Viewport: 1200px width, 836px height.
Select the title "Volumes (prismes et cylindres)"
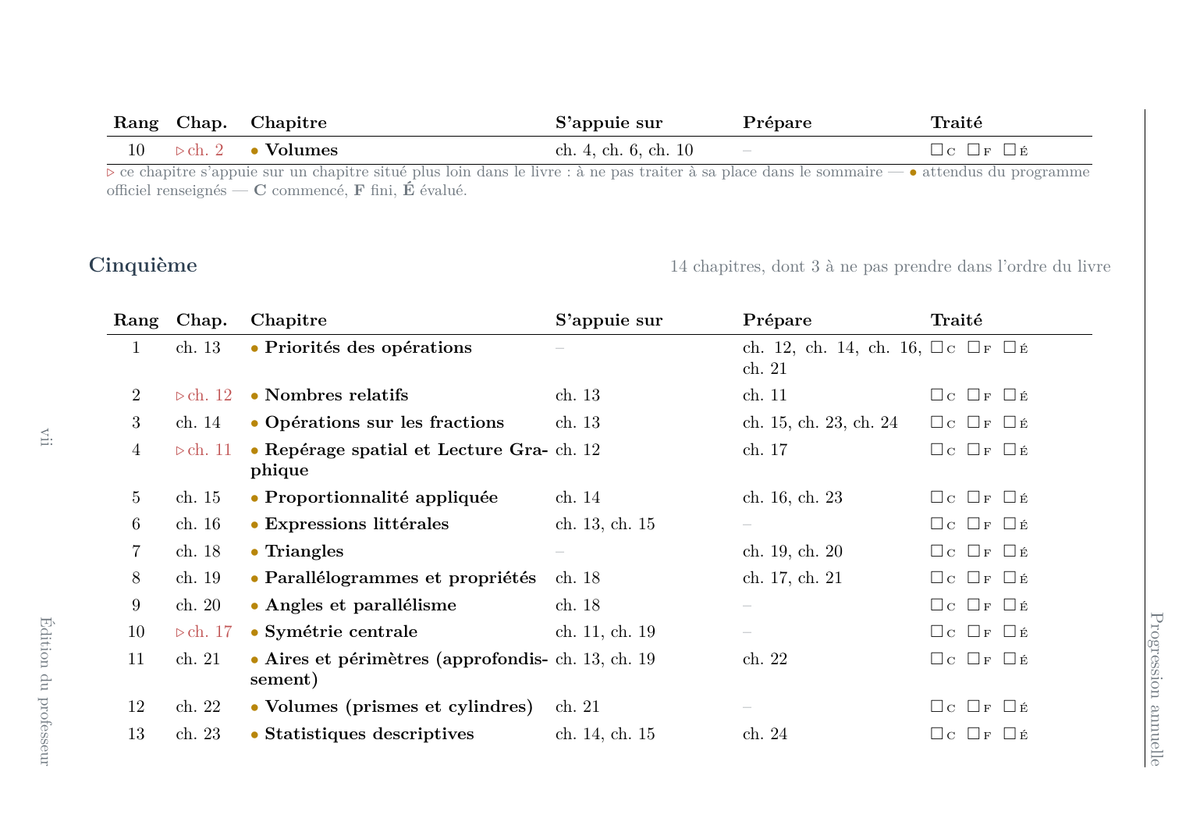click(399, 707)
